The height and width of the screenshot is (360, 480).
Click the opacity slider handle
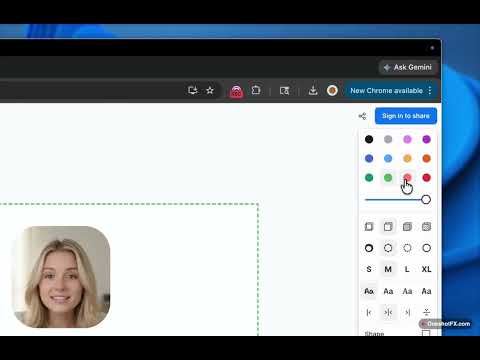pyautogui.click(x=426, y=200)
